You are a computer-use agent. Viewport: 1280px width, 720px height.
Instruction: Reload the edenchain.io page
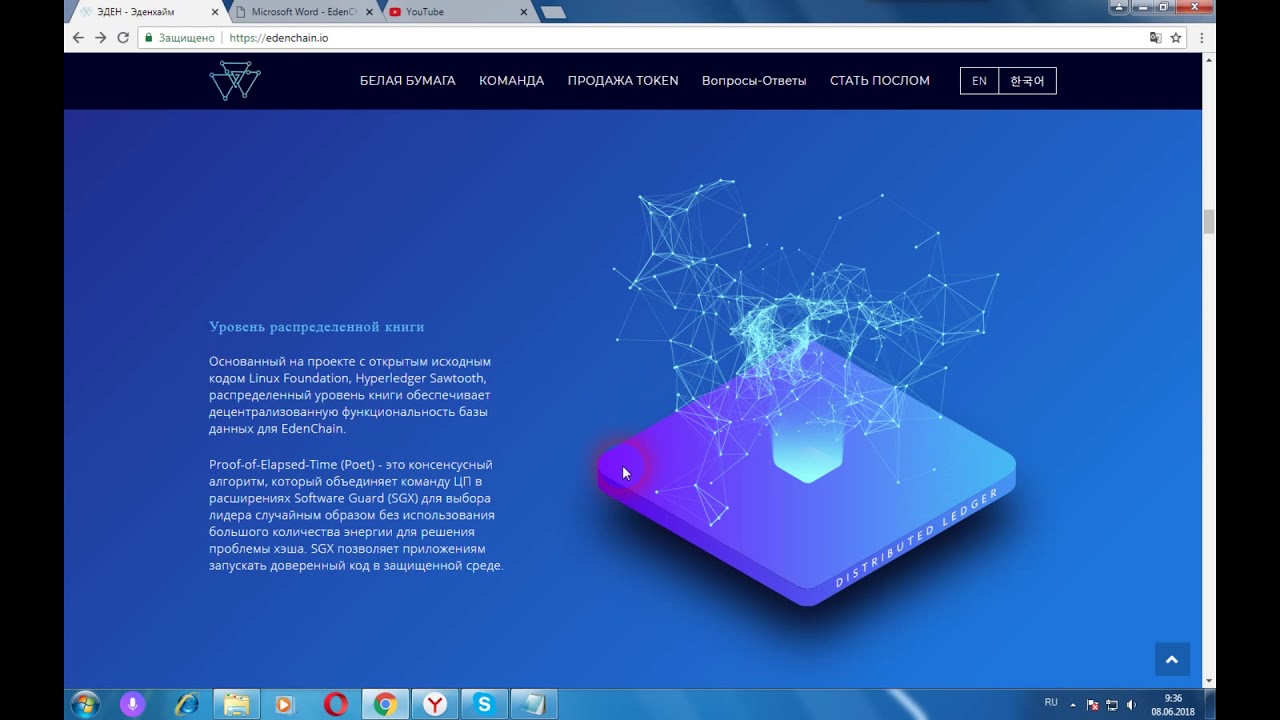(123, 38)
